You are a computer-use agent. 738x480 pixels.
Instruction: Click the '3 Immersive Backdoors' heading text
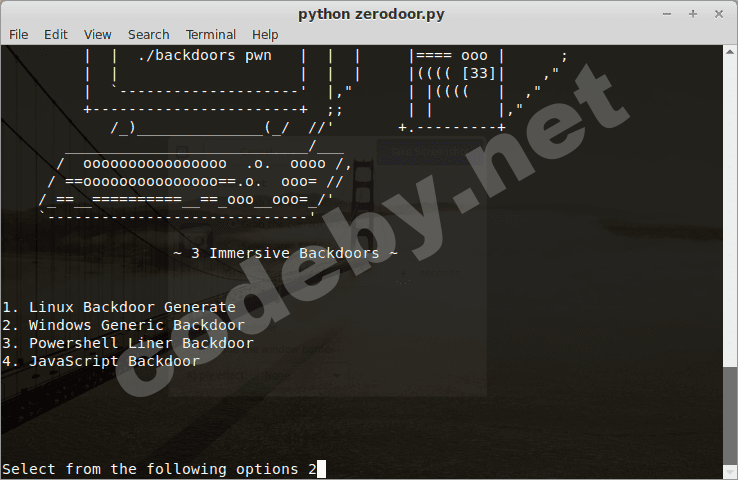pos(285,253)
